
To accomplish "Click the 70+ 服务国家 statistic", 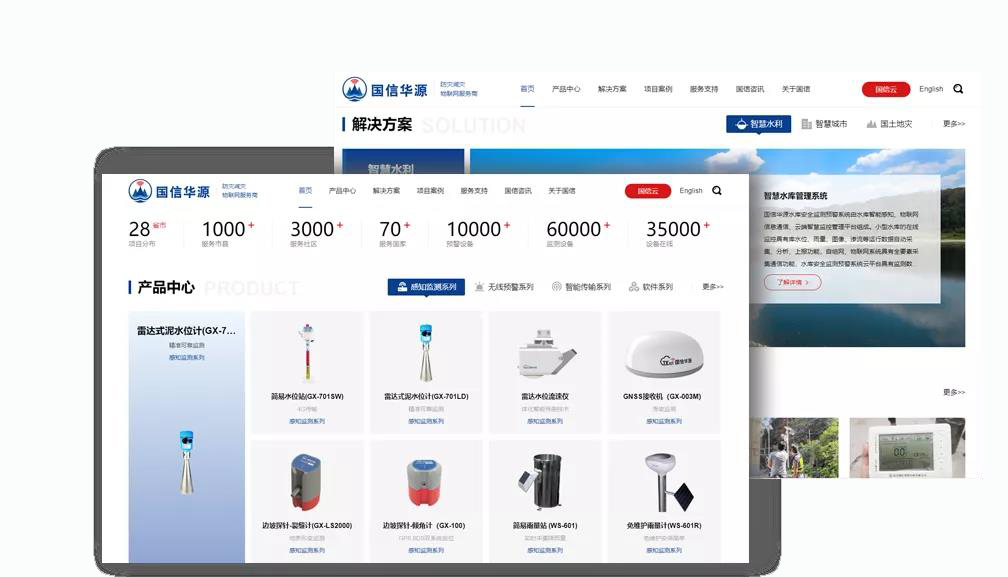I will click(395, 233).
